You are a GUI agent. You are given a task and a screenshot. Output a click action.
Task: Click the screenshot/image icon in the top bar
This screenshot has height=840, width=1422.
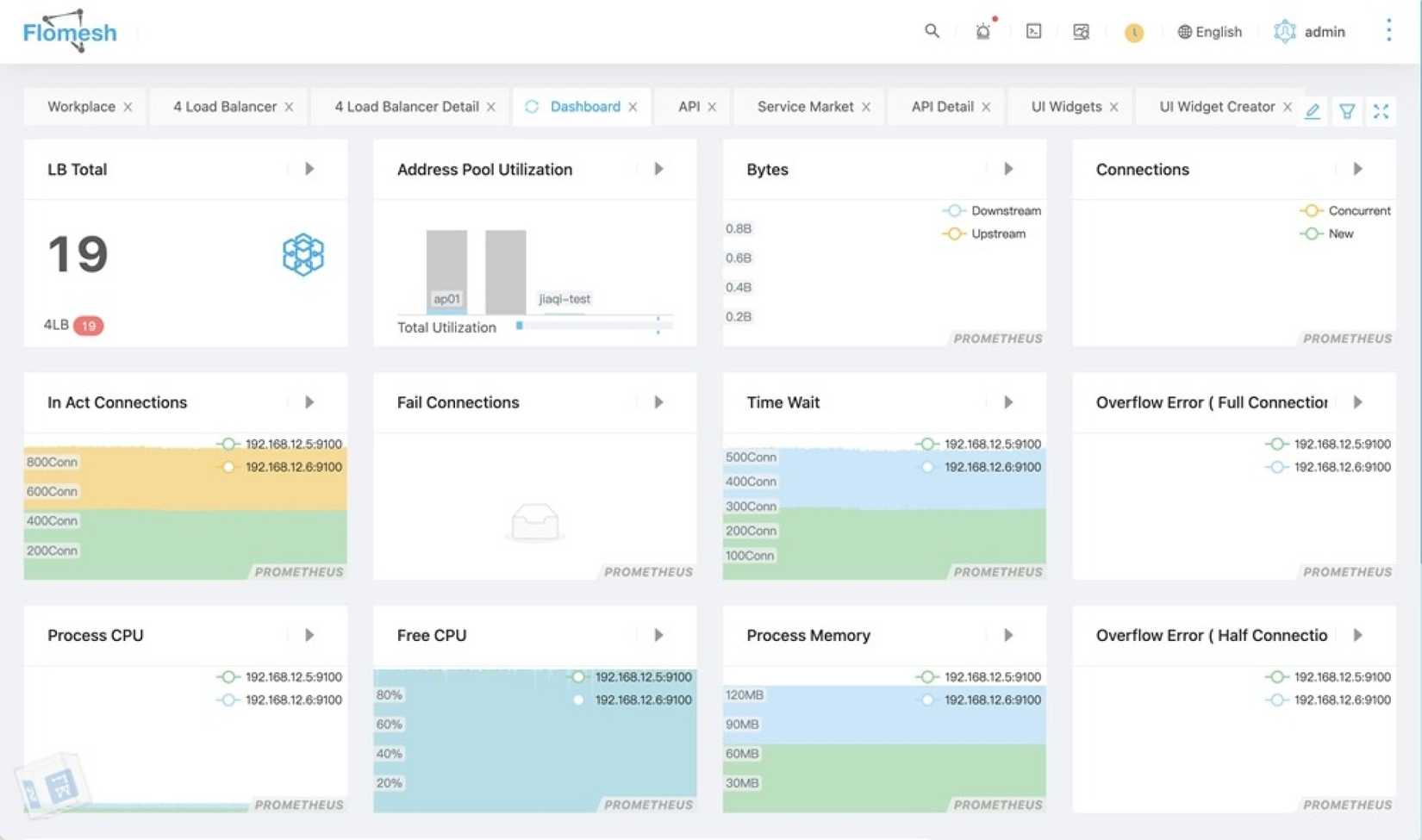click(1081, 31)
